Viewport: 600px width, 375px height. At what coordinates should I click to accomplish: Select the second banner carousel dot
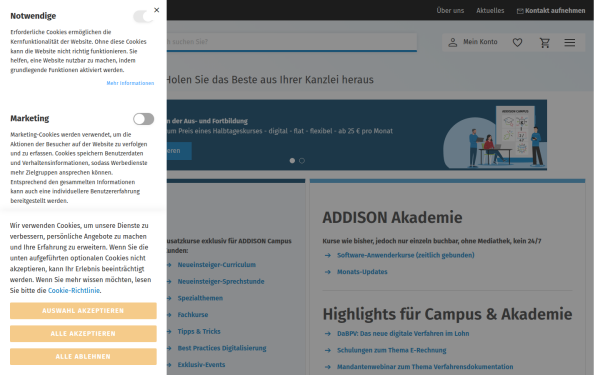click(302, 161)
